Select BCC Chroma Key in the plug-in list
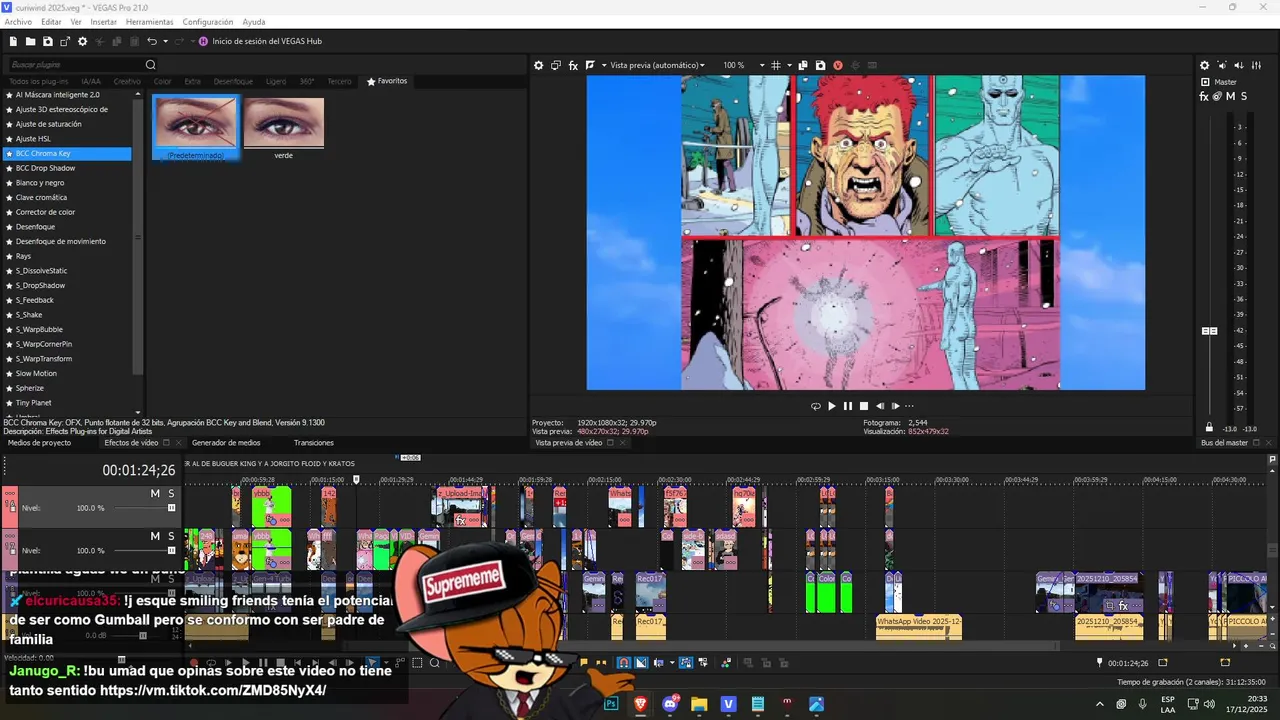Image resolution: width=1280 pixels, height=720 pixels. (x=68, y=154)
